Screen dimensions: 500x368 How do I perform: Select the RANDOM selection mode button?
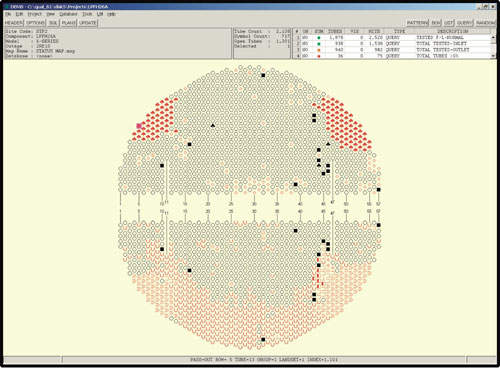485,23
